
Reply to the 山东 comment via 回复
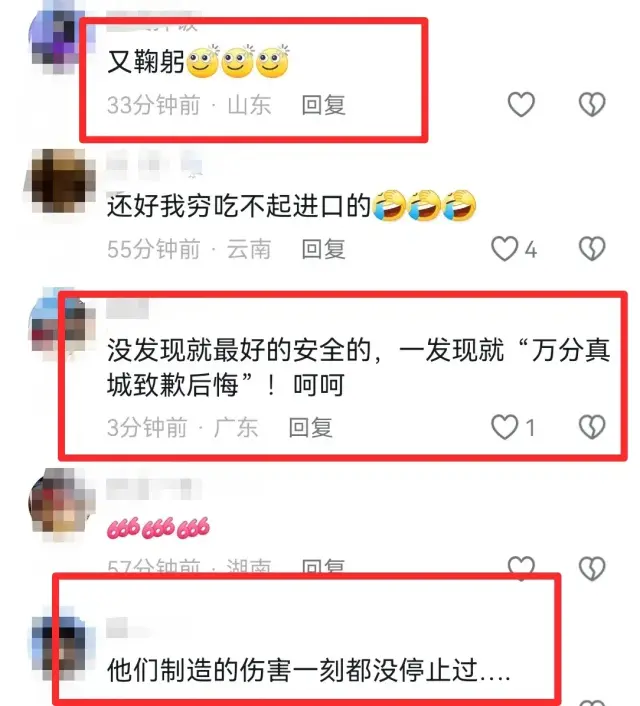pyautogui.click(x=323, y=105)
